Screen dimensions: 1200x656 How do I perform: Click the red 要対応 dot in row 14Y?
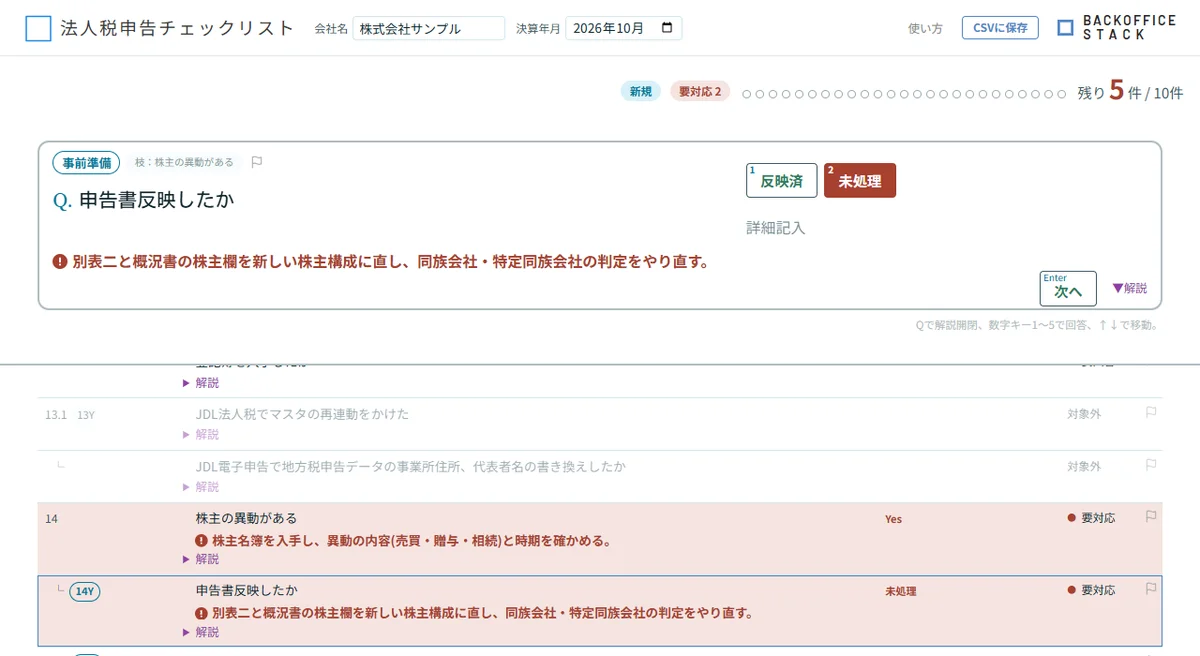click(1071, 590)
